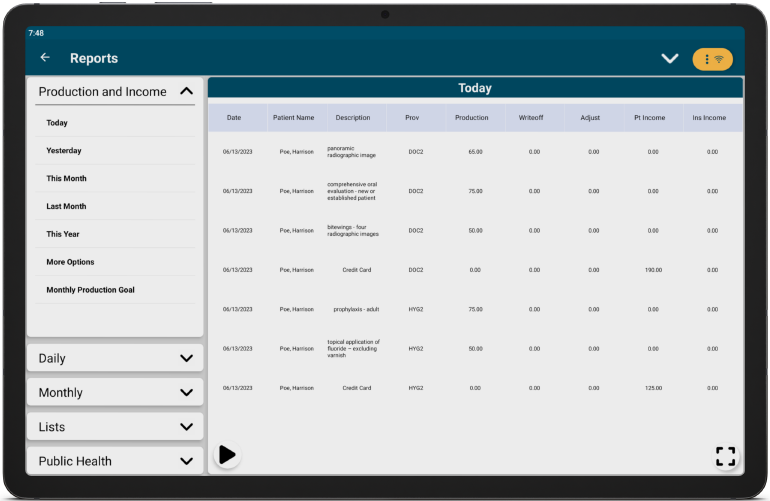Open the top-right header chevron dropdown
The height and width of the screenshot is (501, 770).
click(x=670, y=59)
